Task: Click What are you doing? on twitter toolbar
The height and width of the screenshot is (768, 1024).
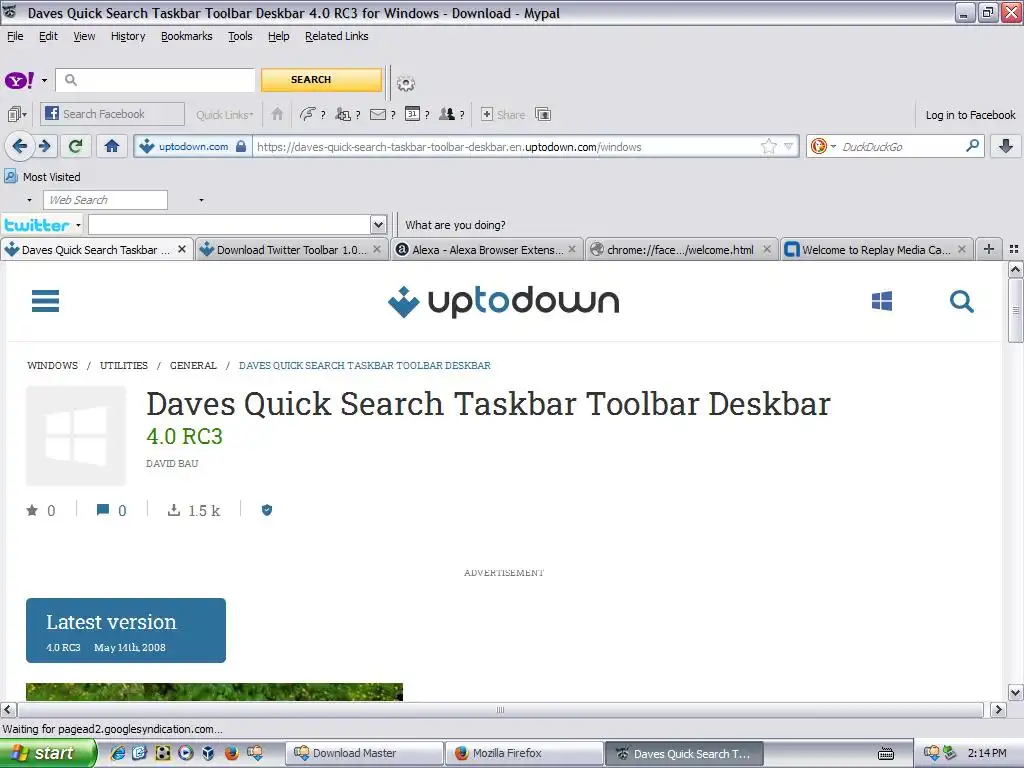Action: click(455, 225)
